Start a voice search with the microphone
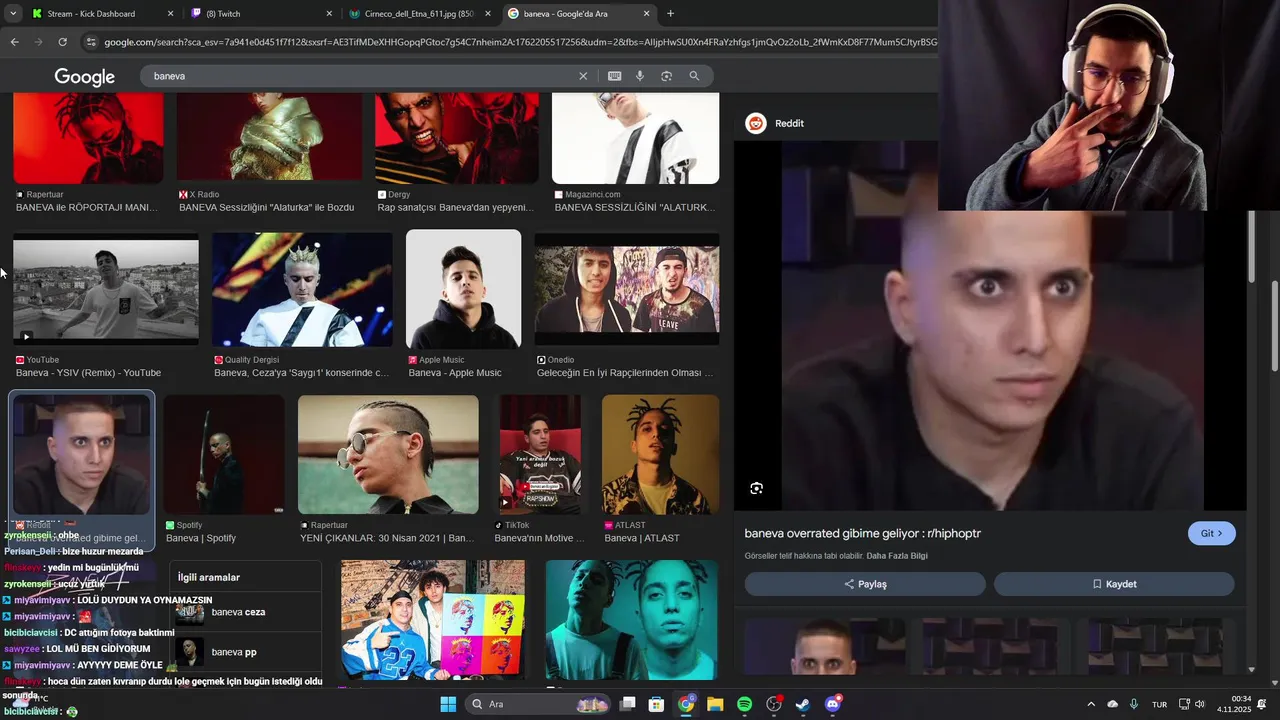The image size is (1280, 720). (640, 76)
